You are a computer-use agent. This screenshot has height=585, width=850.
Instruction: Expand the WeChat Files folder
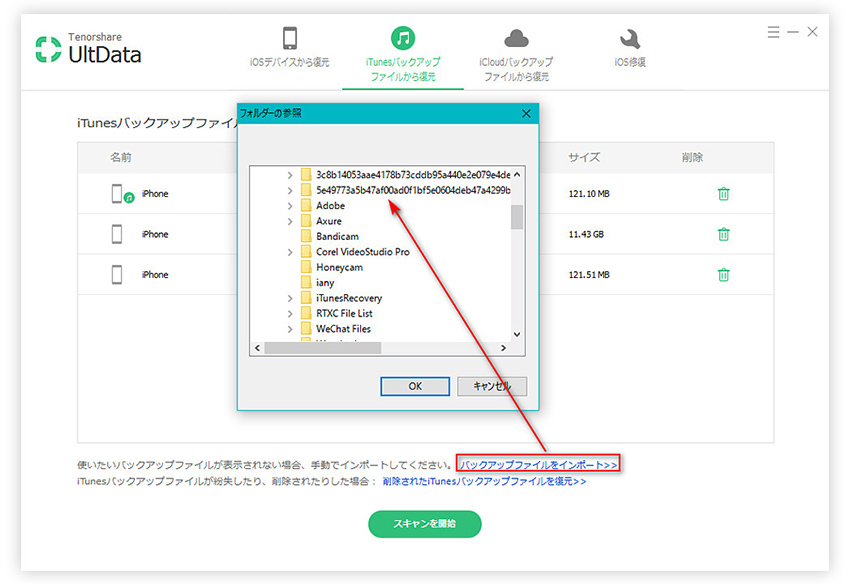pos(290,329)
